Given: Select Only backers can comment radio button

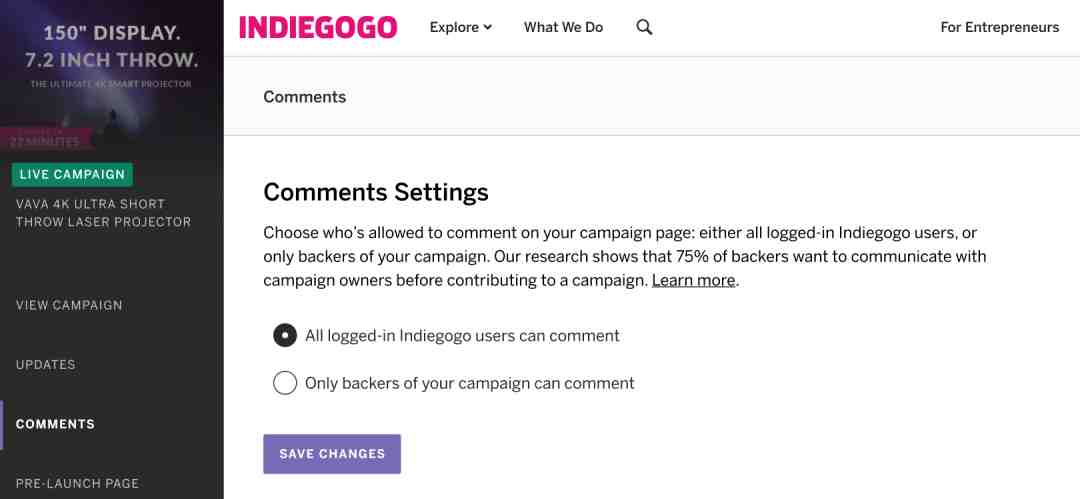Looking at the screenshot, I should click(x=284, y=383).
